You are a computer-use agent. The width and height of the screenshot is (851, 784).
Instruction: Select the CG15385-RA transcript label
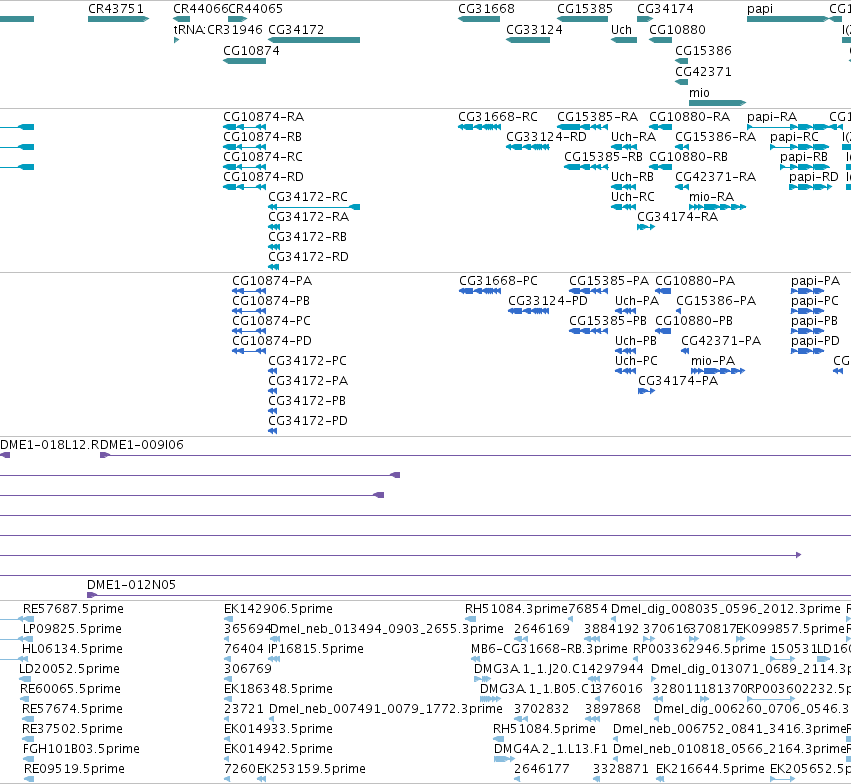tap(598, 117)
